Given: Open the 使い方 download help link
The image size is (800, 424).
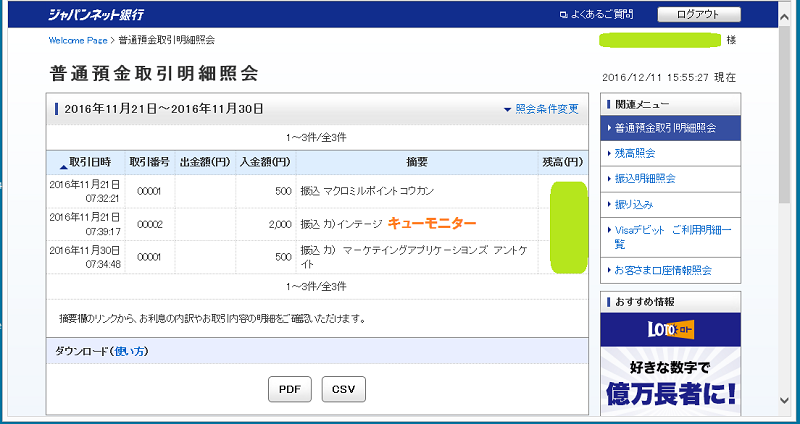Looking at the screenshot, I should coord(130,351).
